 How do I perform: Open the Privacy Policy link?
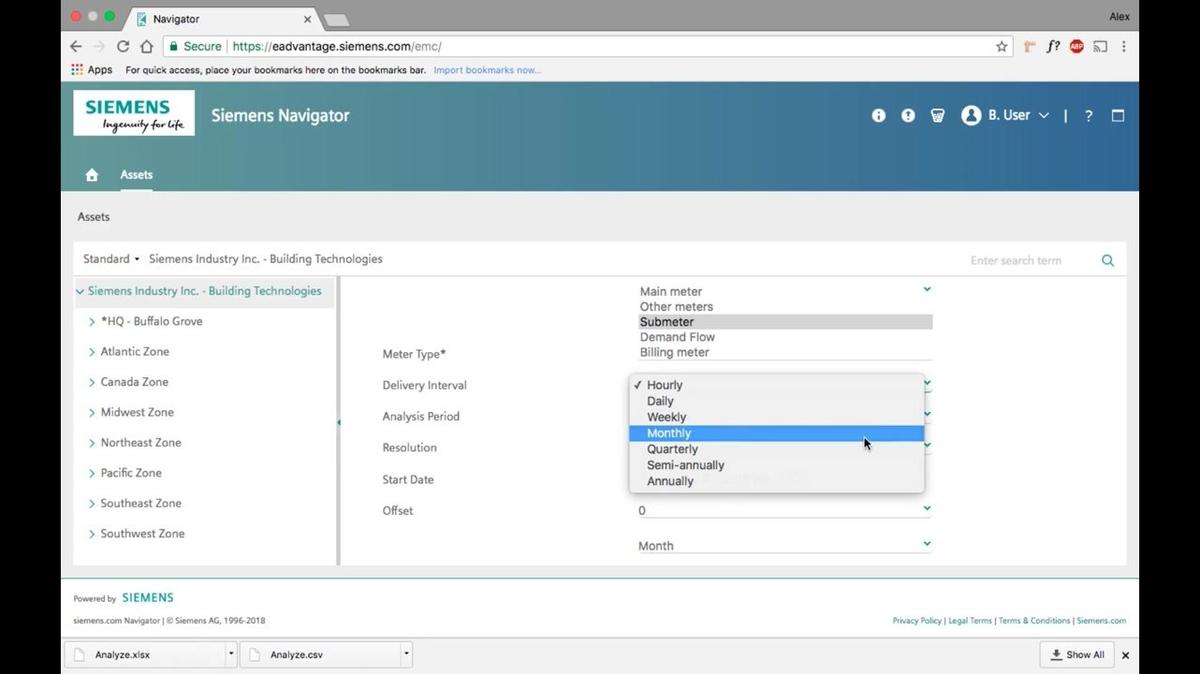[917, 621]
